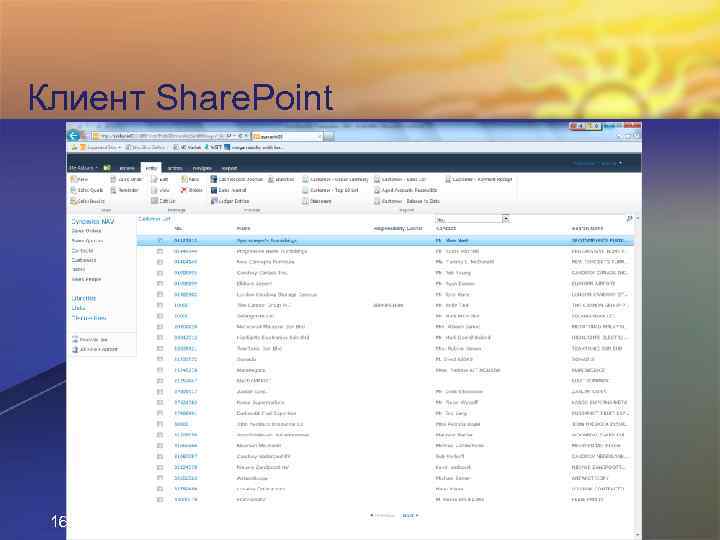Check the Progressive Home Furnishings row checkbox
Viewport: 720px width, 540px height.
[x=160, y=251]
